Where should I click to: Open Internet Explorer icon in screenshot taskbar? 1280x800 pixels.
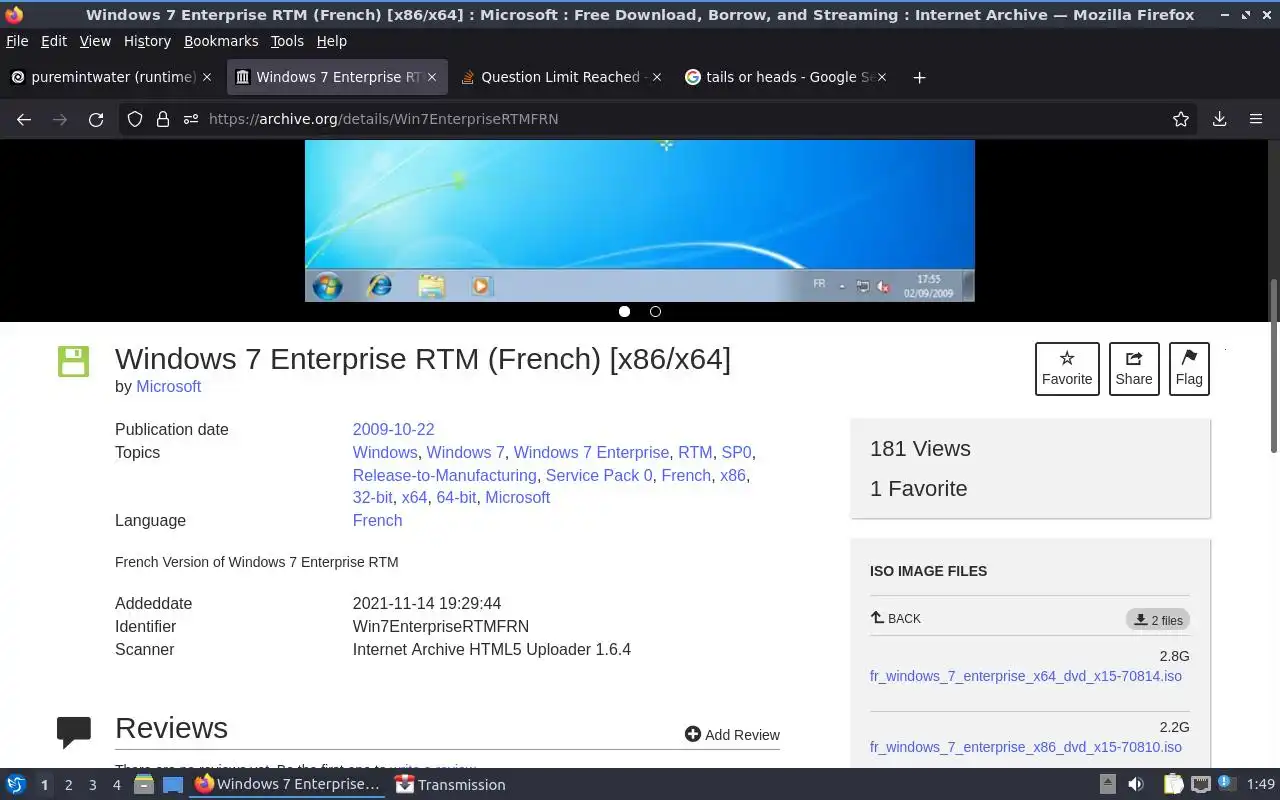(379, 286)
